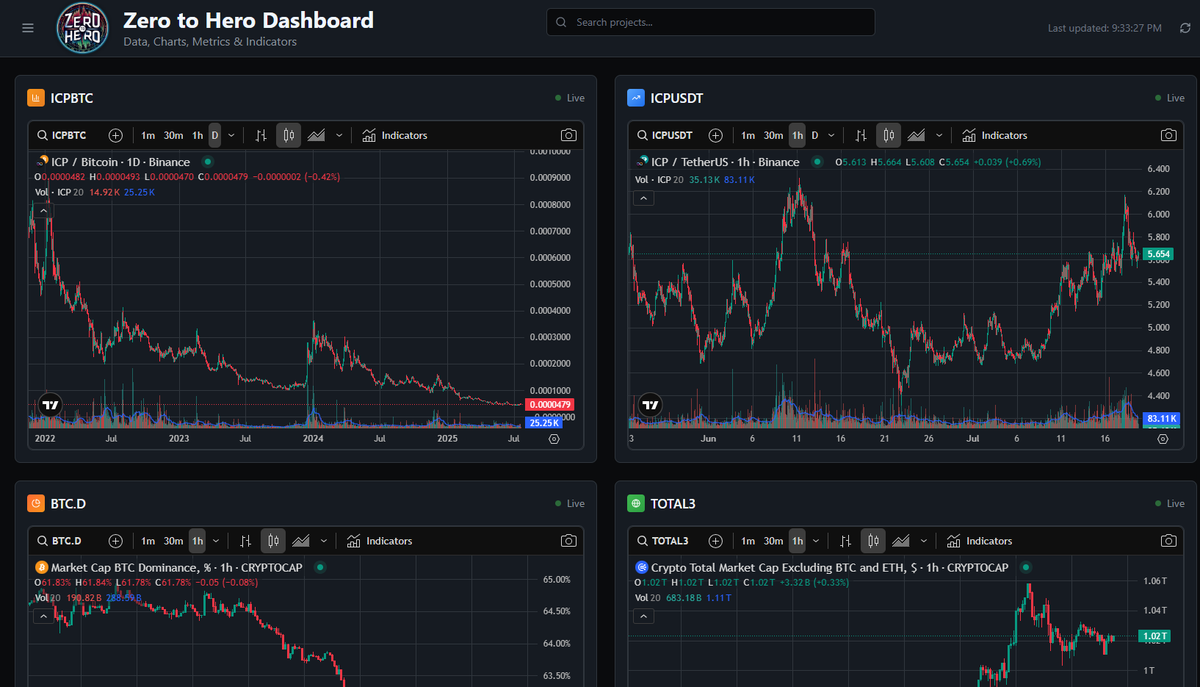Open the interval dropdown in ICPUSDT chart
Viewport: 1200px width, 687px height.
coord(831,135)
